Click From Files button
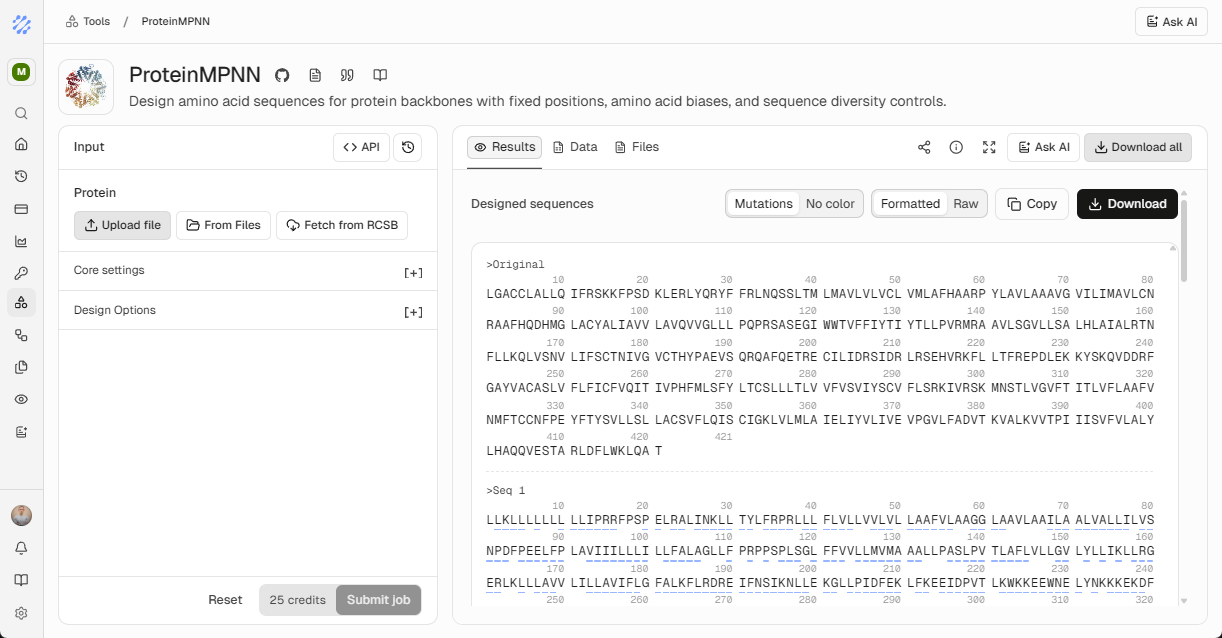 pyautogui.click(x=224, y=225)
